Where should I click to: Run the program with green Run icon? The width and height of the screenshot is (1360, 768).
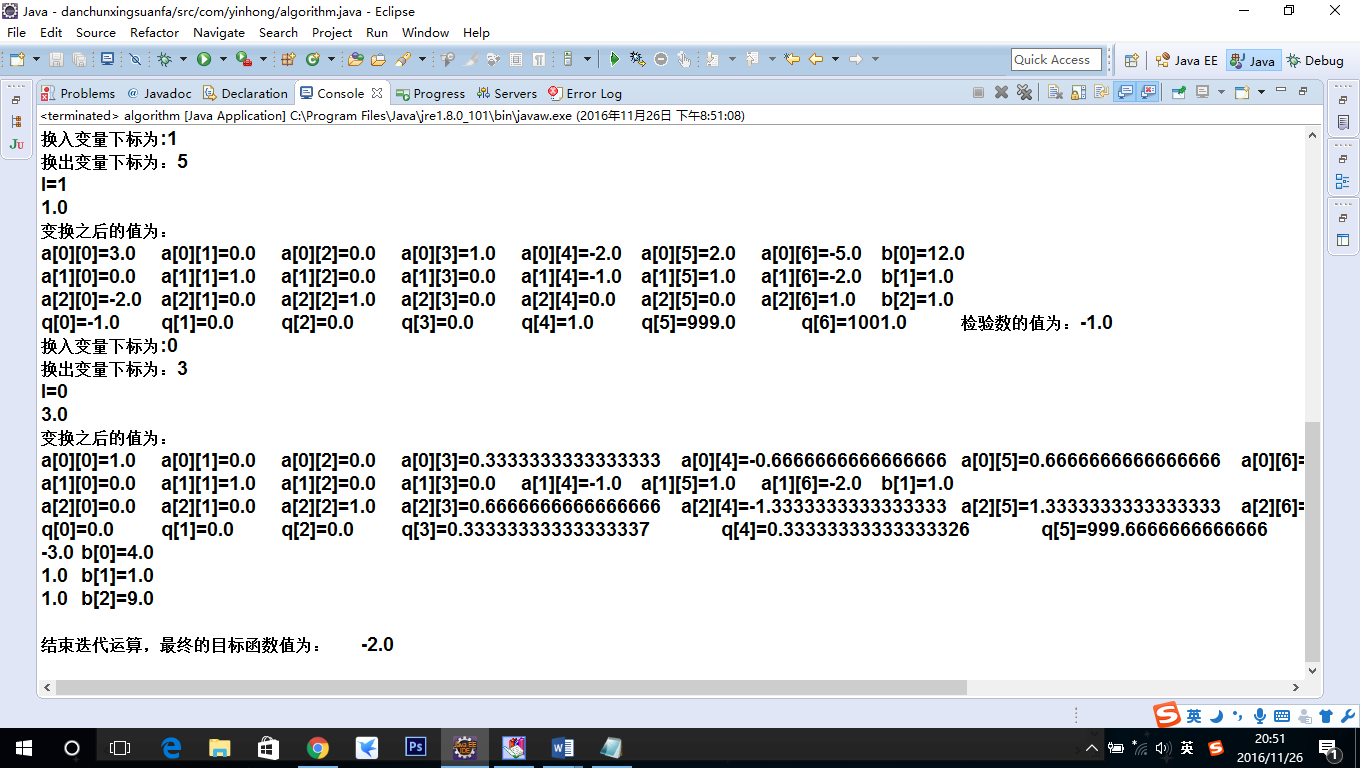click(x=203, y=59)
